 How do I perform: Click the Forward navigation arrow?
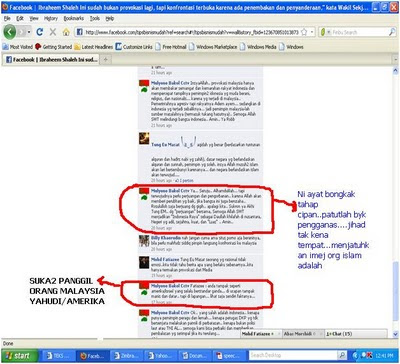[22, 32]
